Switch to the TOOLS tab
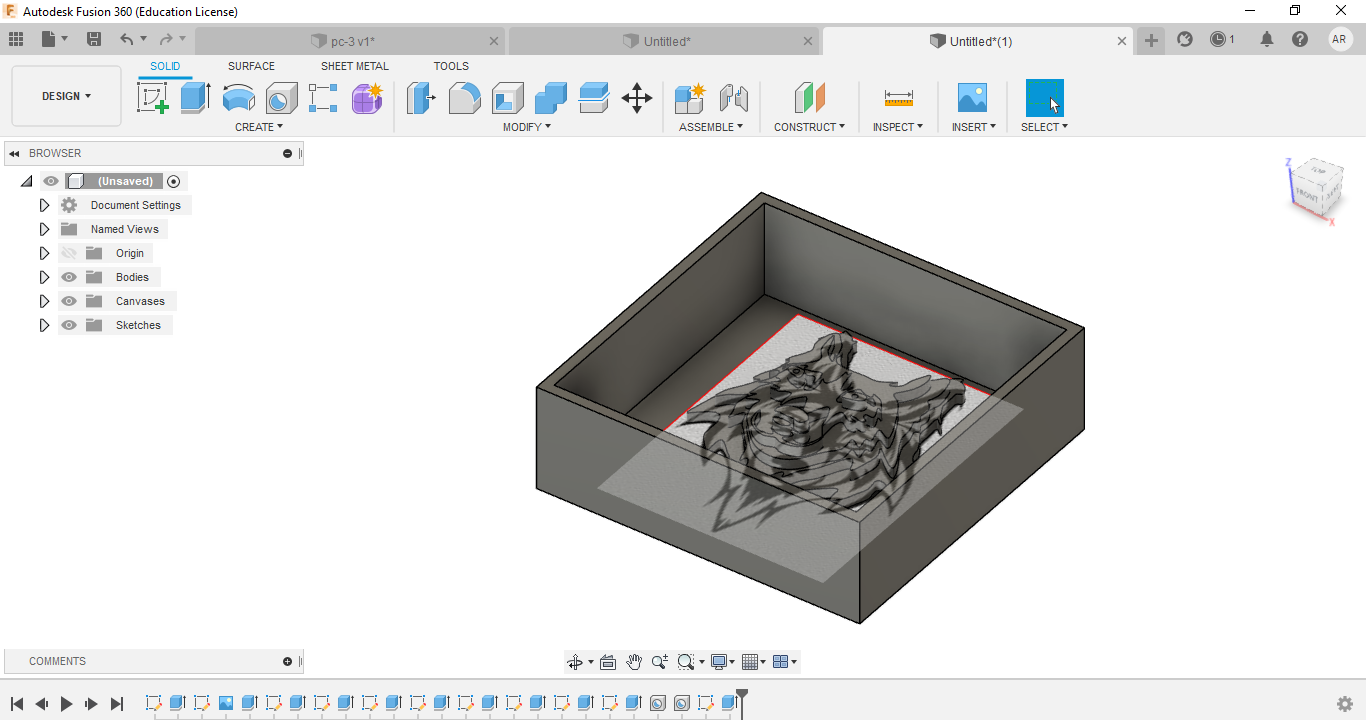The width and height of the screenshot is (1366, 720). (x=451, y=66)
